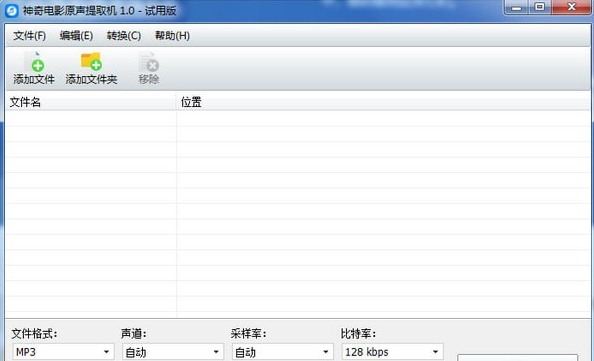594x361 pixels.
Task: Click the 移除 remove icon
Action: (x=148, y=61)
